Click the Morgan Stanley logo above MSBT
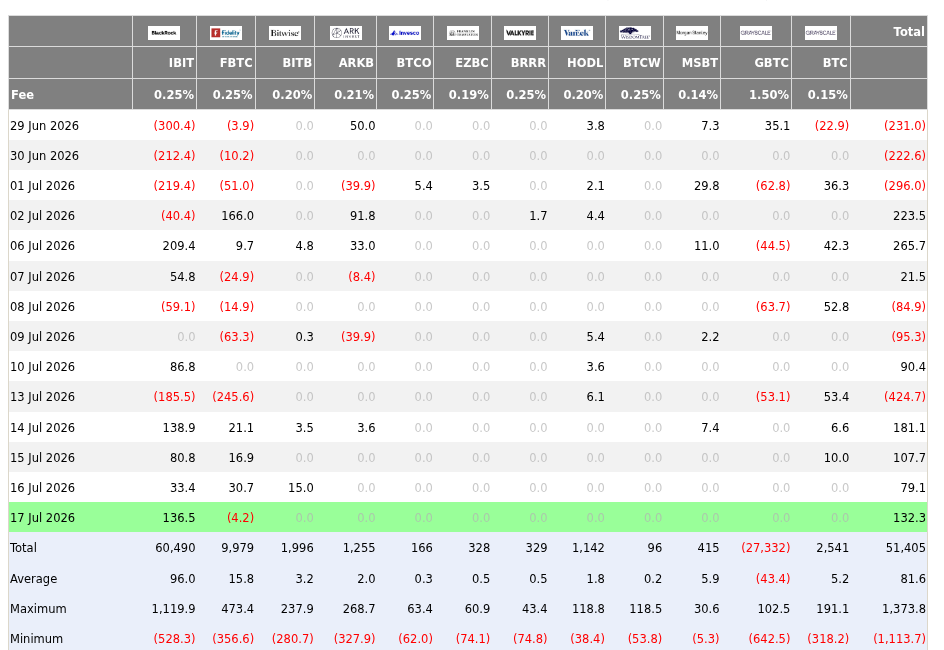Image resolution: width=944 pixels, height=650 pixels. coord(692,32)
